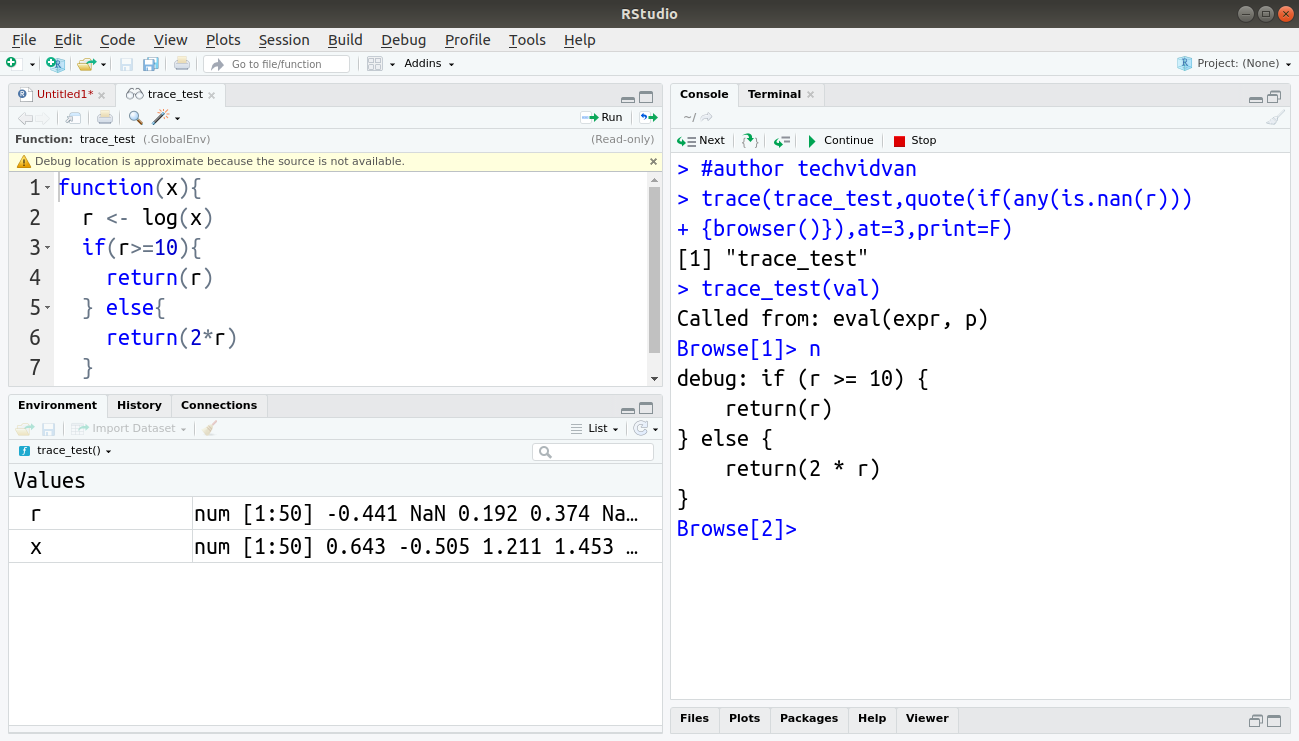Open the Tools menu
The image size is (1299, 741).
(x=527, y=40)
